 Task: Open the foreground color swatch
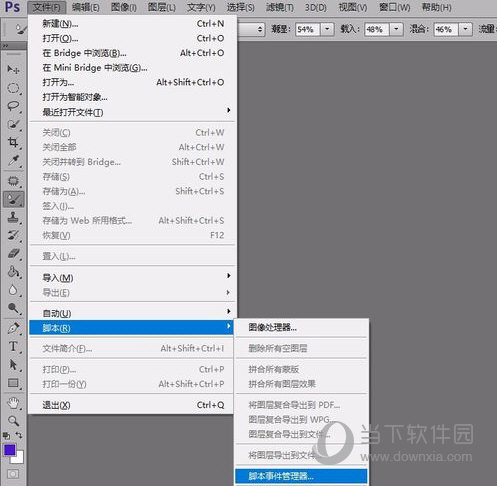point(10,450)
